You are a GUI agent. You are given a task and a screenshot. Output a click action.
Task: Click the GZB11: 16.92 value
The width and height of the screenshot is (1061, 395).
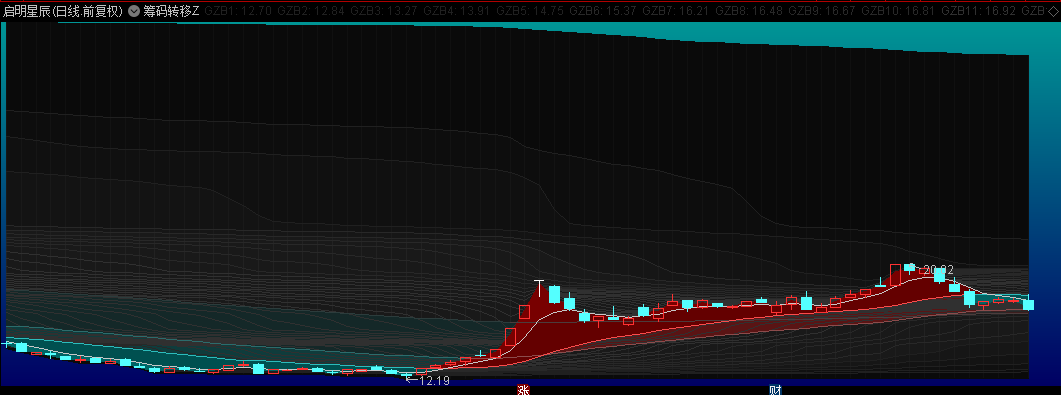(979, 11)
